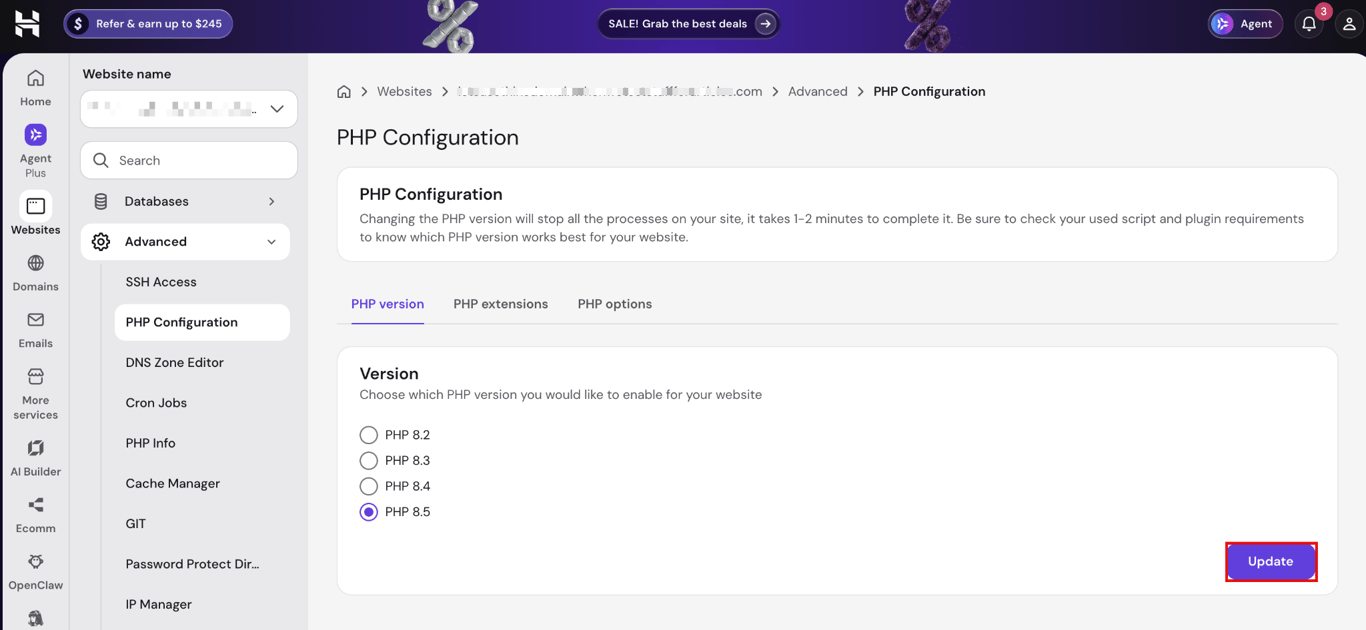The image size is (1366, 630).
Task: Click the dollar icon in refer banner
Action: tap(78, 24)
